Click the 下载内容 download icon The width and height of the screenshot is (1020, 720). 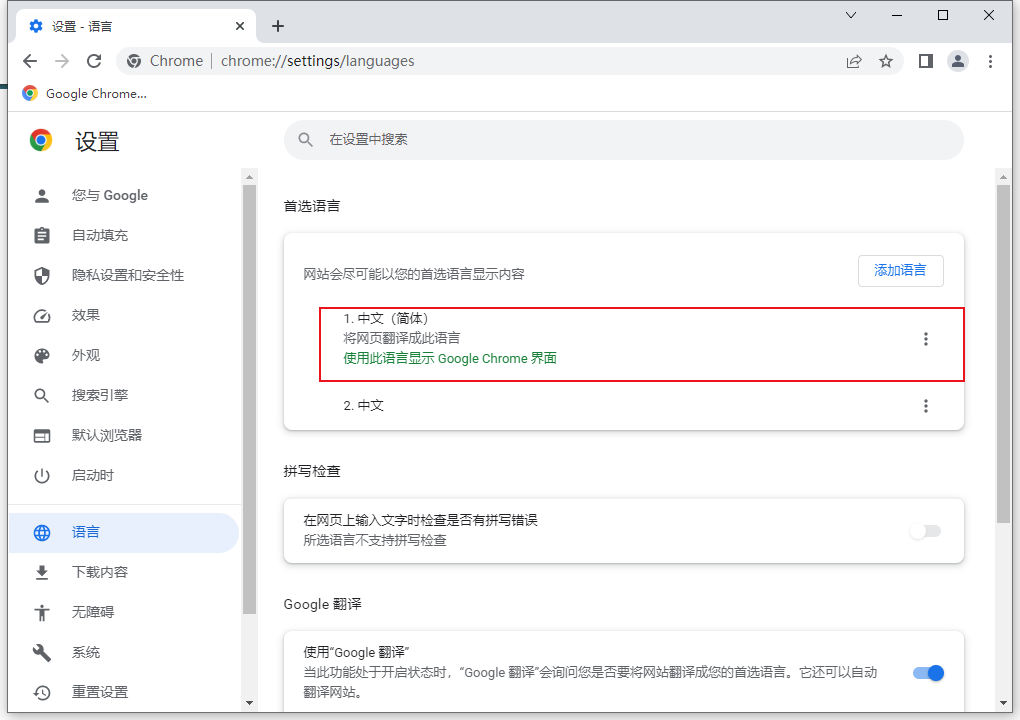(x=42, y=572)
